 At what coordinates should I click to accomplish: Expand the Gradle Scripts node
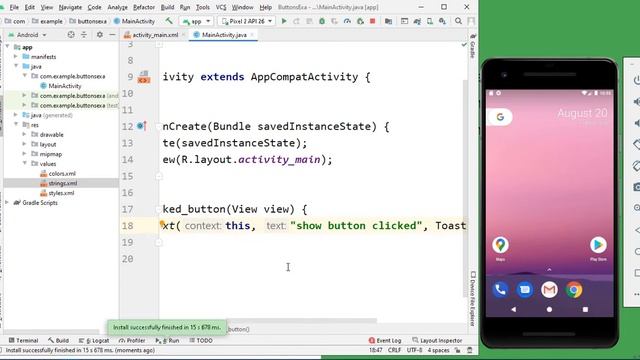(x=7, y=202)
